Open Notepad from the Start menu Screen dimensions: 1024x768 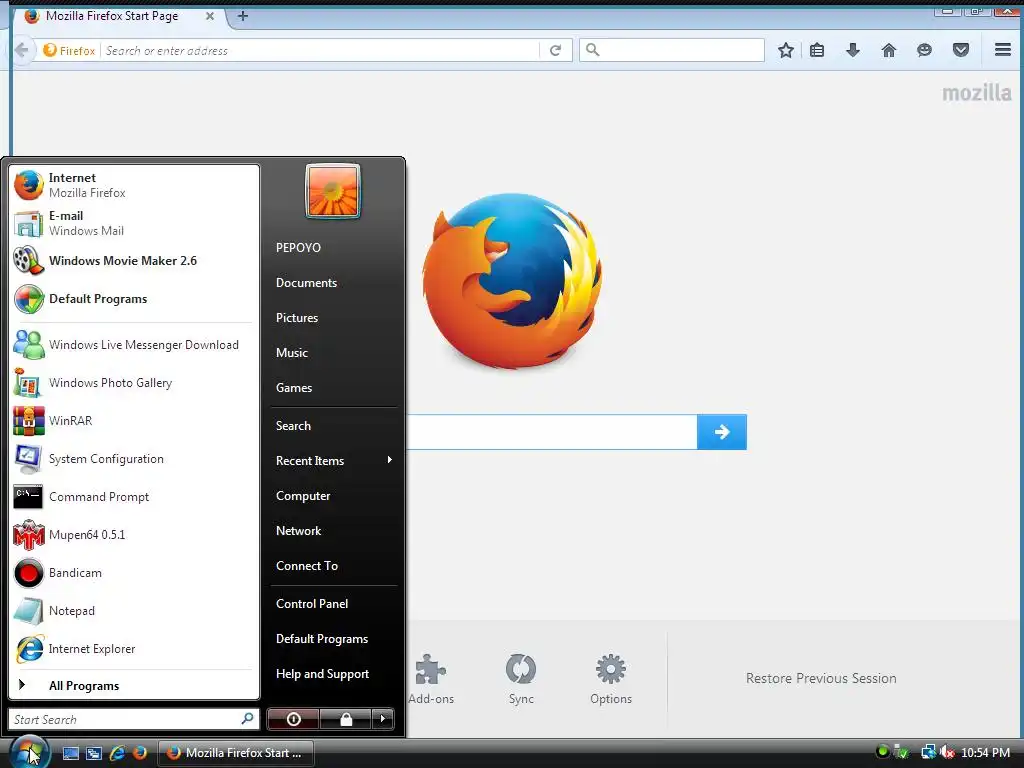[x=133, y=611]
